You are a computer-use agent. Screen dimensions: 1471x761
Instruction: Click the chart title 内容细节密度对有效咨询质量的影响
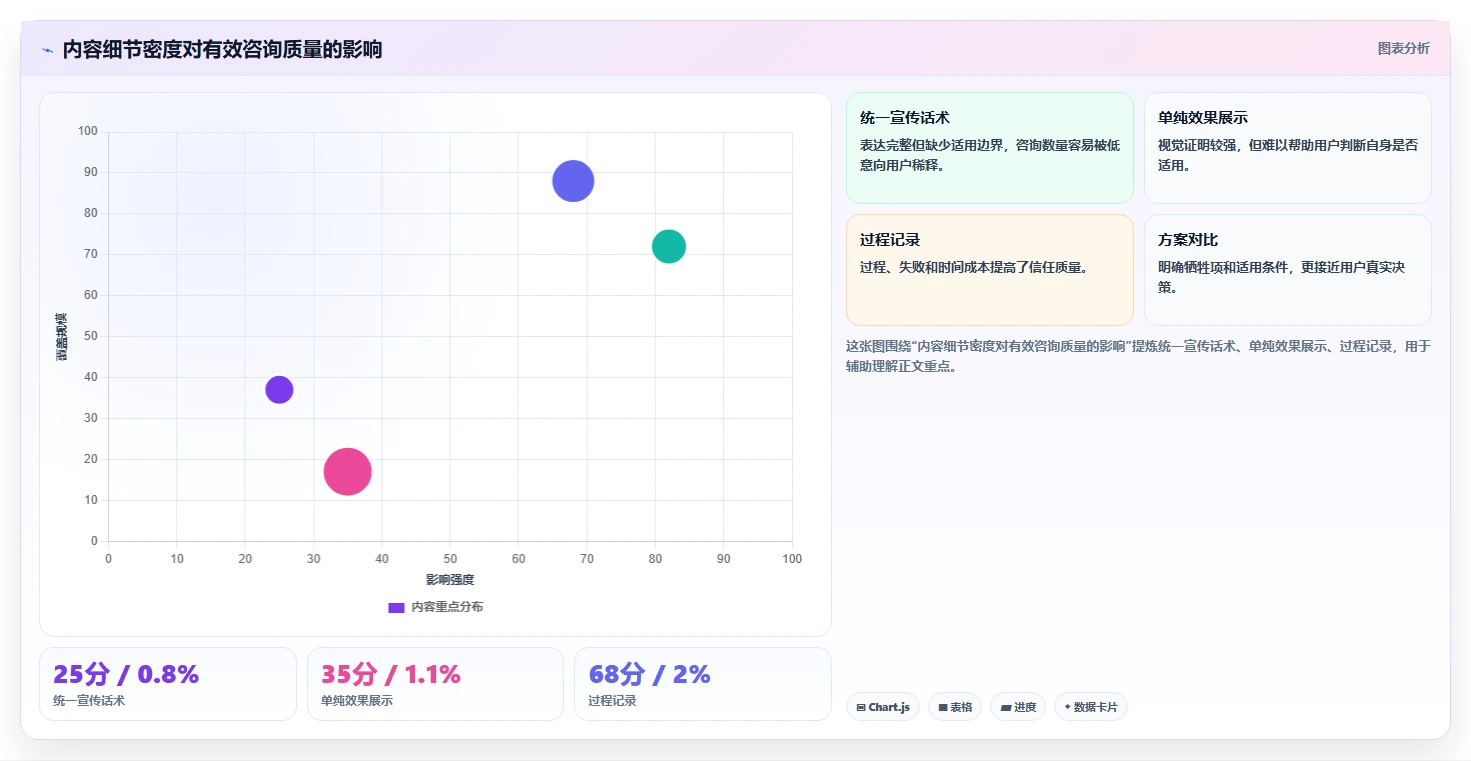pos(222,50)
